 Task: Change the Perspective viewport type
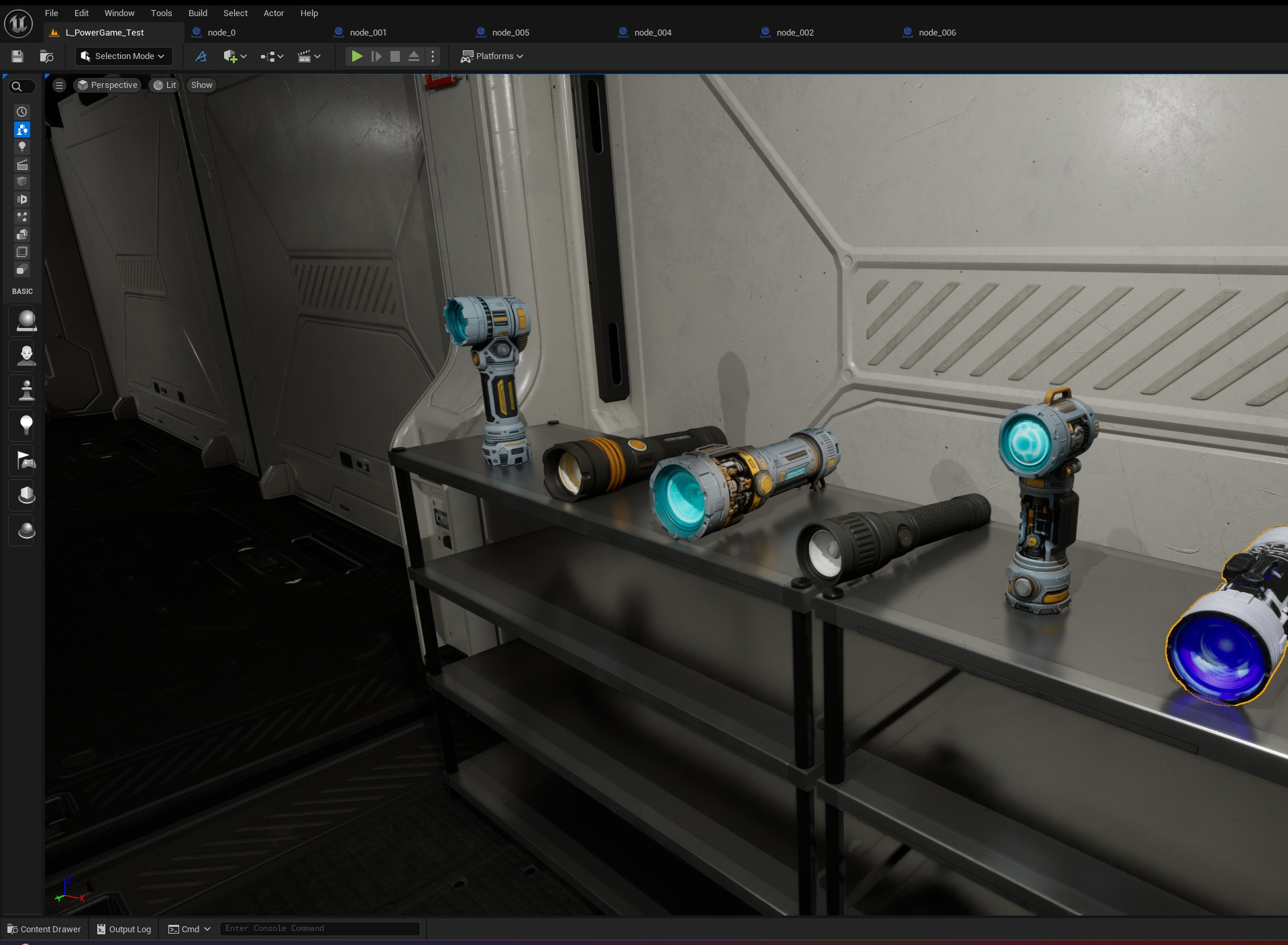[x=107, y=85]
